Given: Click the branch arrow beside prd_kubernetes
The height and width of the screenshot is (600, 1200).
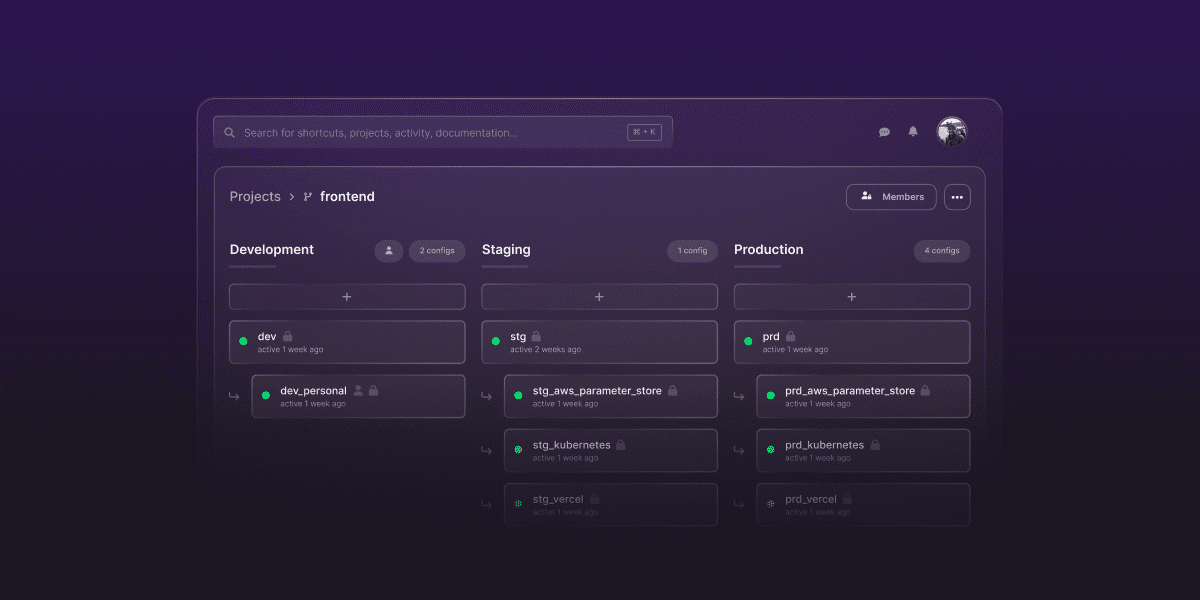Looking at the screenshot, I should 739,451.
